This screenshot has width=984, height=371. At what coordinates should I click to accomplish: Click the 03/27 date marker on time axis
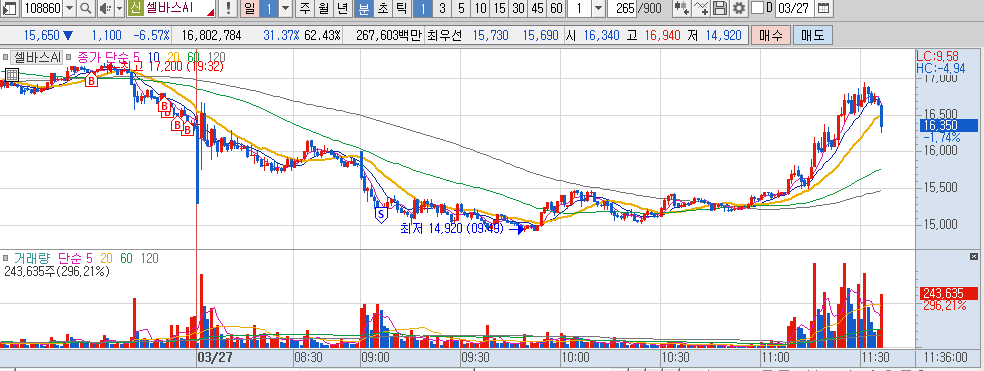(x=215, y=357)
